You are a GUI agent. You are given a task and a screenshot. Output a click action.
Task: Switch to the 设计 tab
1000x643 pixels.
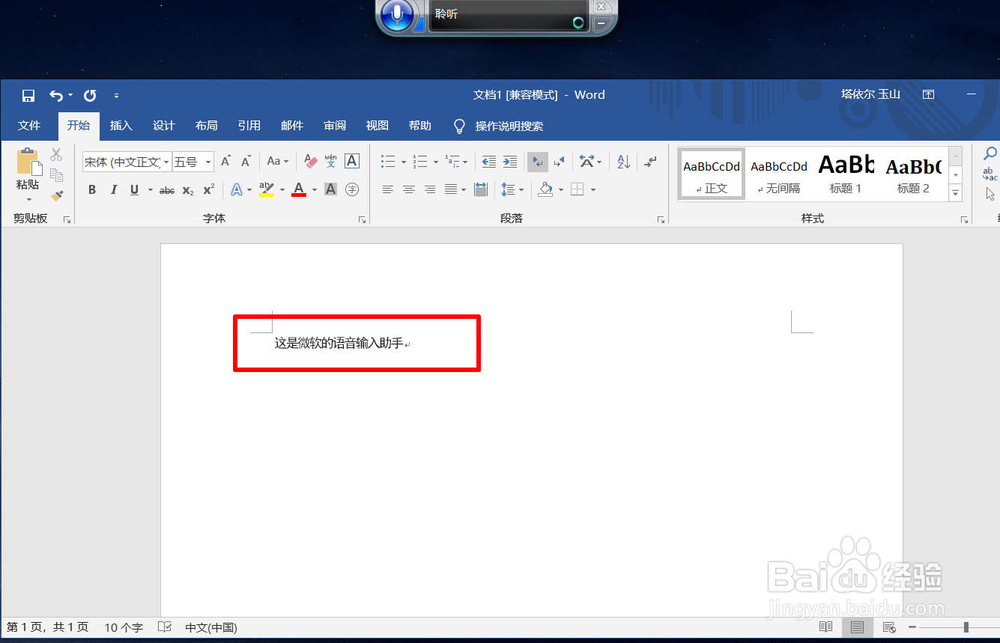163,126
